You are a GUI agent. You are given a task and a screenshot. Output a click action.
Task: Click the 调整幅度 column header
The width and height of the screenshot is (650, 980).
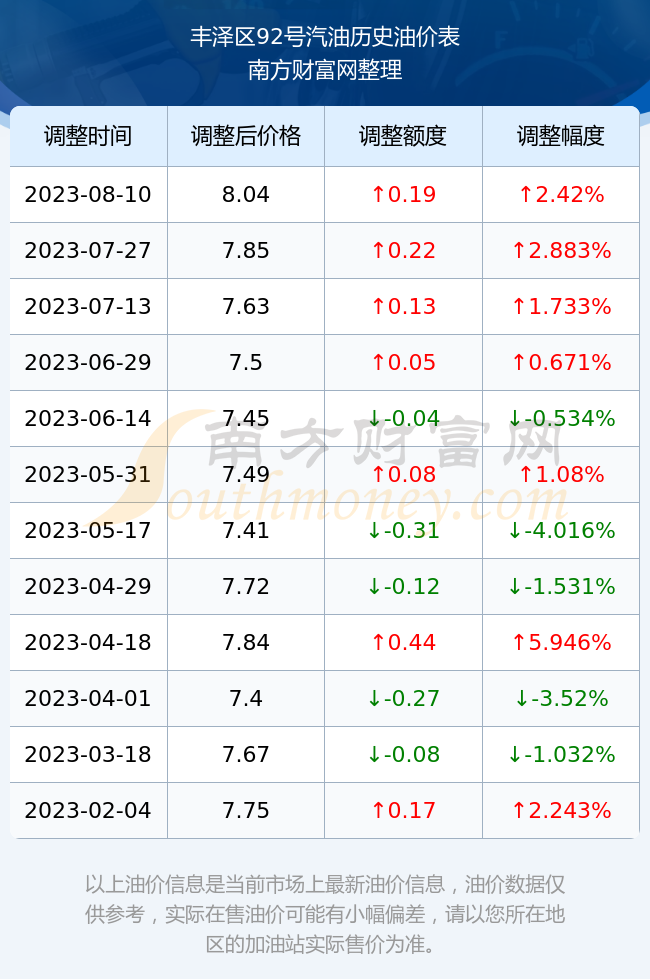561,136
